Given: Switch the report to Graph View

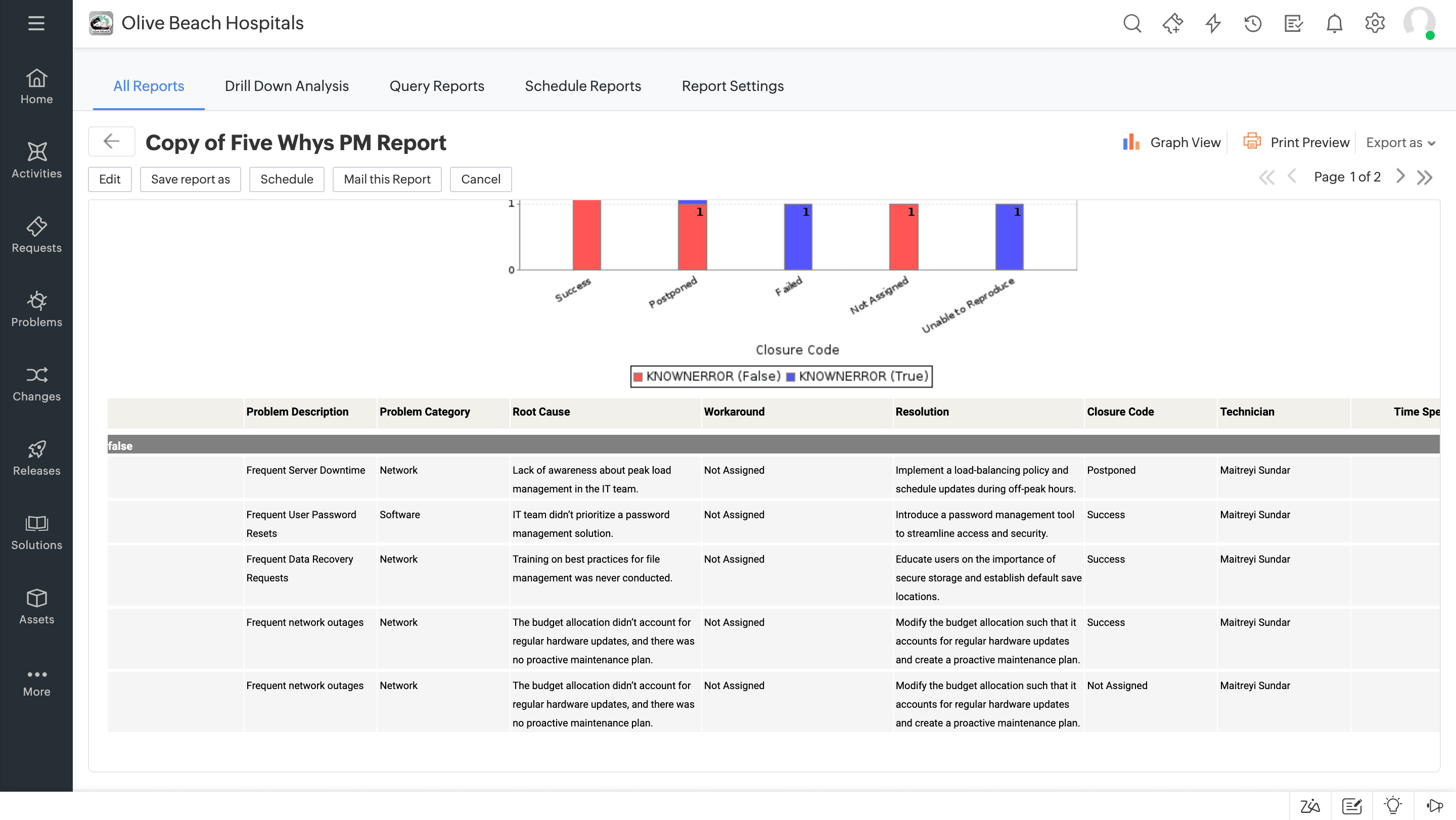Looking at the screenshot, I should click(x=1172, y=143).
